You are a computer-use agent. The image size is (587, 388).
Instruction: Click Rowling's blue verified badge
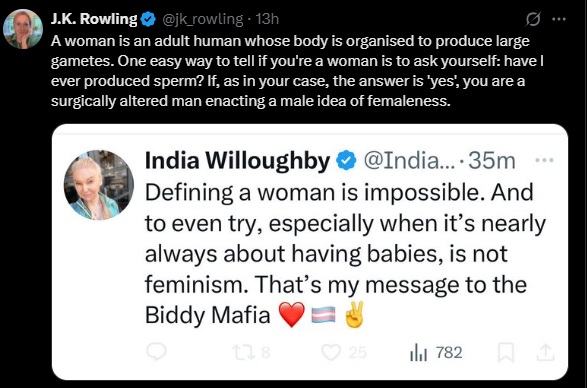[x=148, y=19]
